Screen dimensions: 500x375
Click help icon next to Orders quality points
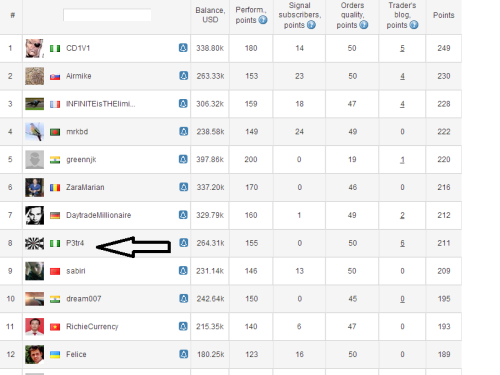pos(364,25)
